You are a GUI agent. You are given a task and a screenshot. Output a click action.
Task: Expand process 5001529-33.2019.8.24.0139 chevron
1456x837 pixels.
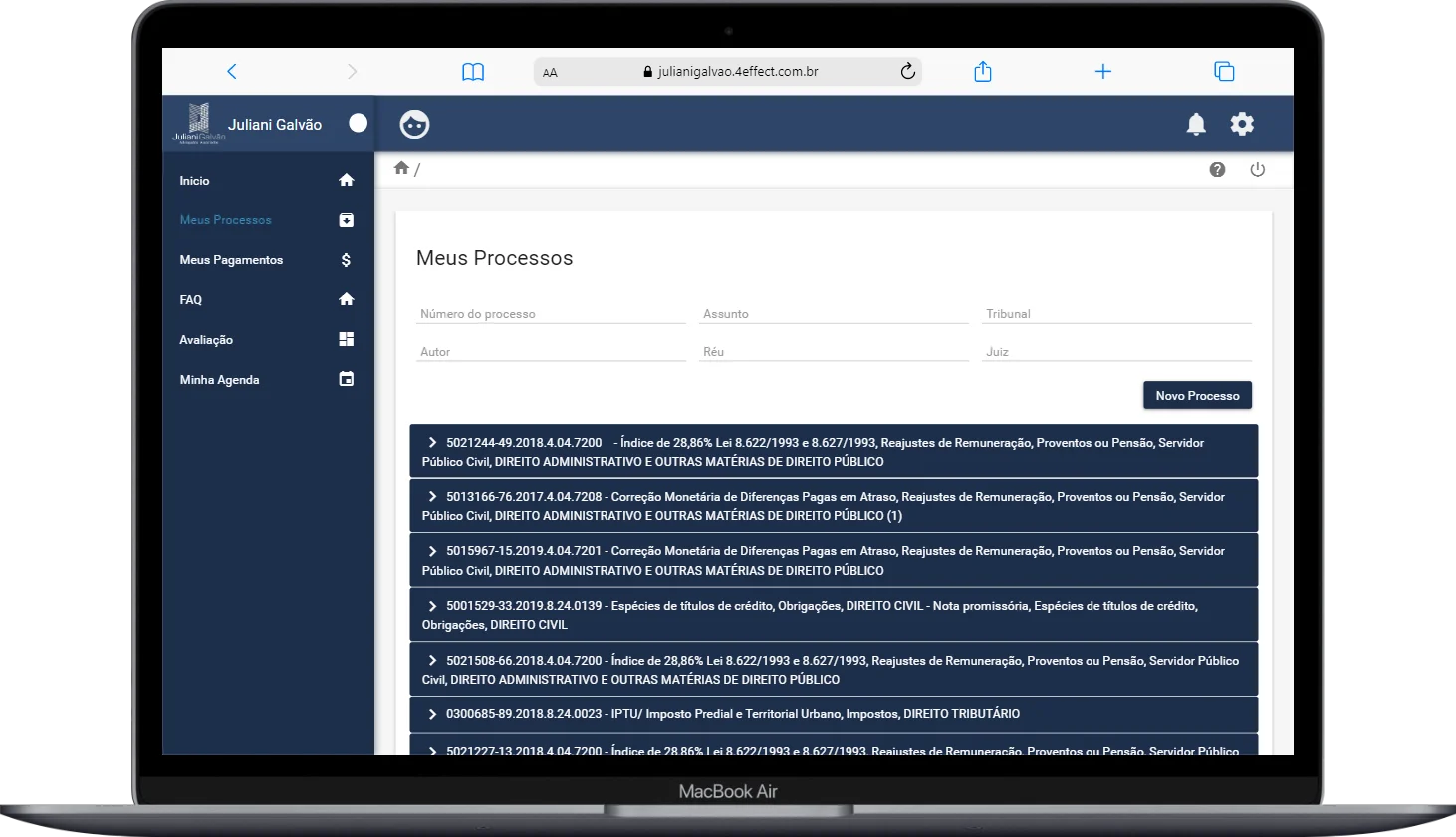point(432,605)
